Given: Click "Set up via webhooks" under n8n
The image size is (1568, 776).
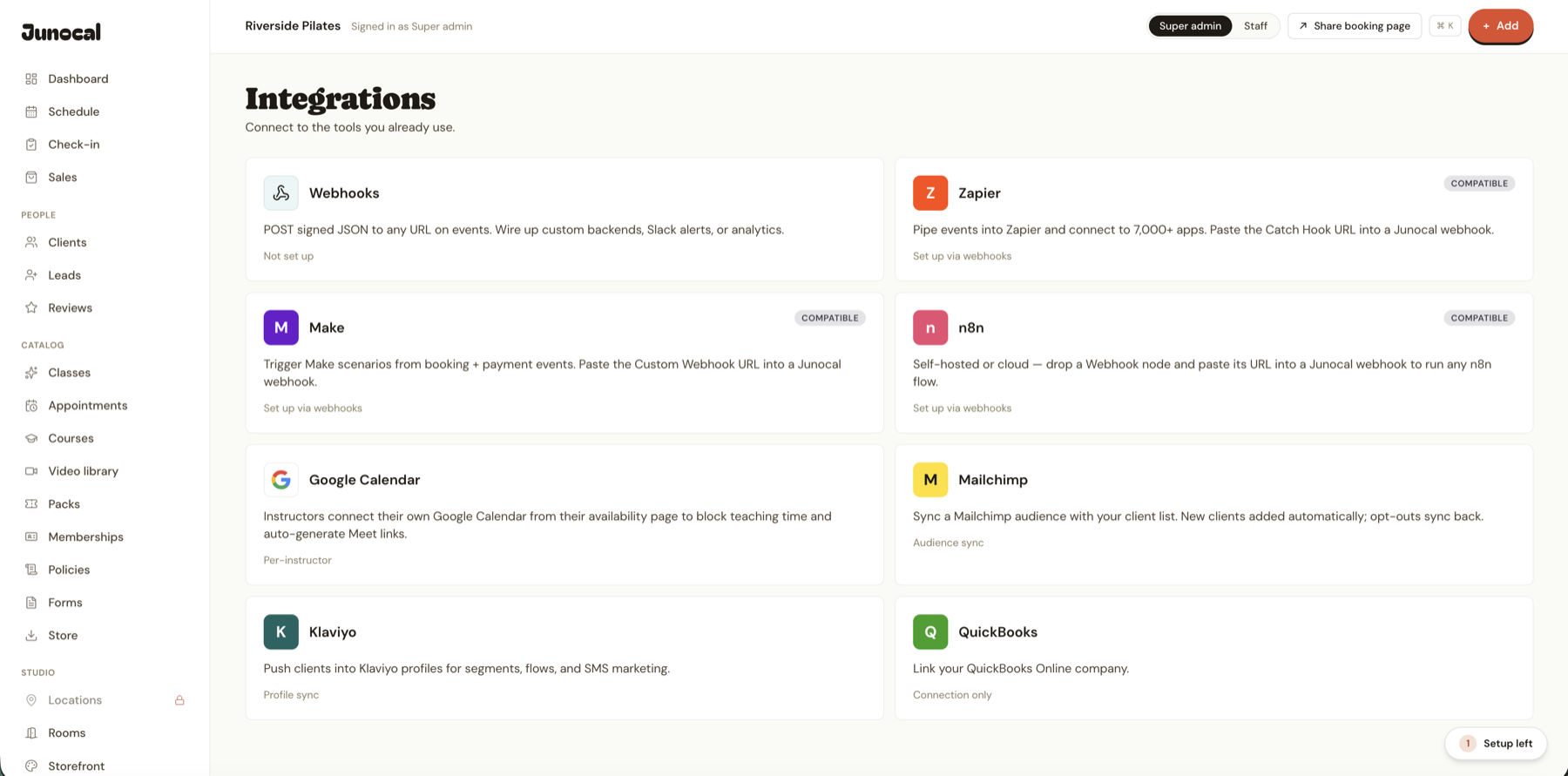Looking at the screenshot, I should [962, 408].
